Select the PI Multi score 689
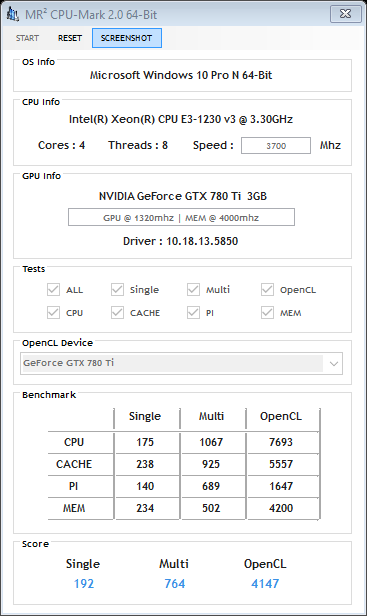 pos(211,486)
